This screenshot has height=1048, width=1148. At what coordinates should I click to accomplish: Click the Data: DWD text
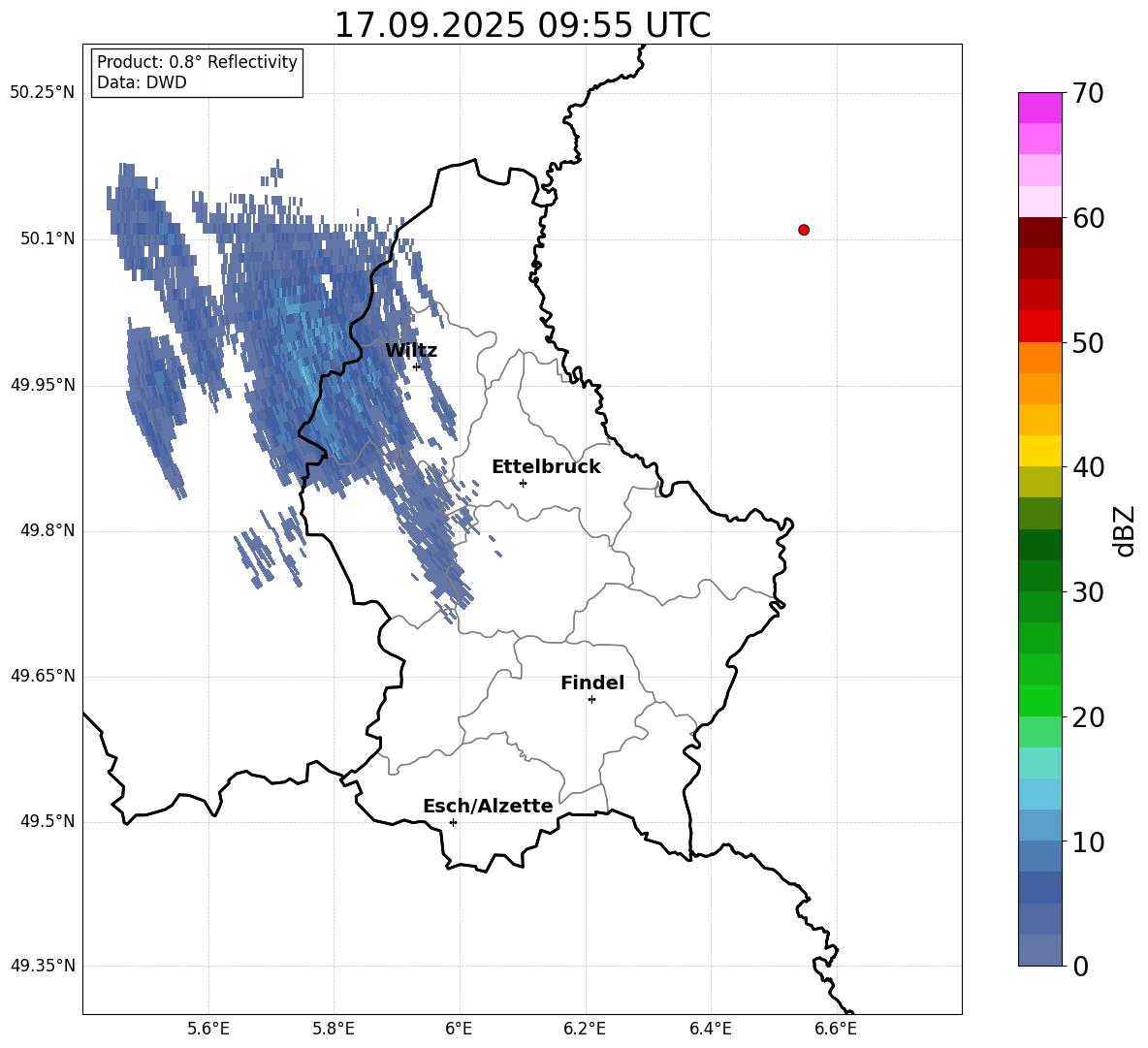coord(142,82)
